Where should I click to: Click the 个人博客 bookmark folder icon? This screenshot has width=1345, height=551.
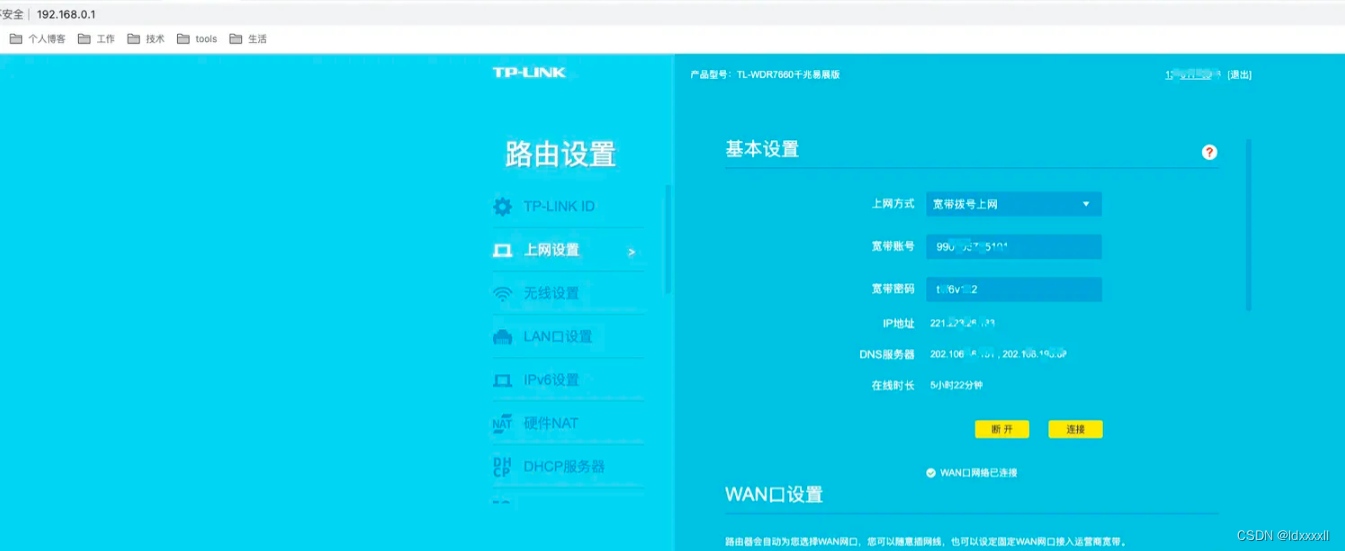click(x=16, y=39)
